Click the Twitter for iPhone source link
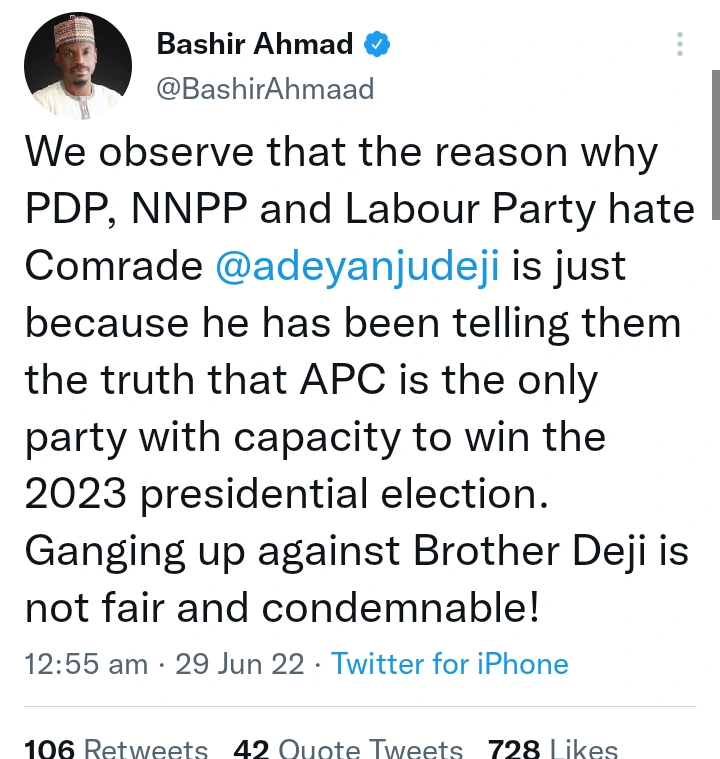The height and width of the screenshot is (759, 720). (450, 664)
